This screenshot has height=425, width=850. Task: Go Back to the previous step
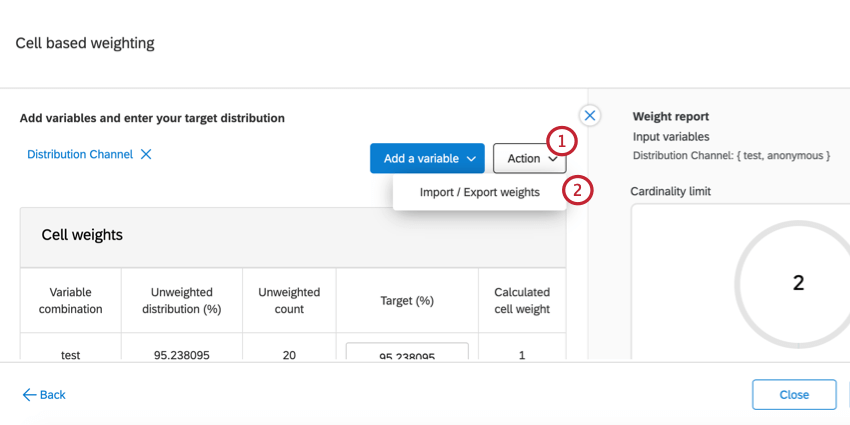click(x=45, y=395)
